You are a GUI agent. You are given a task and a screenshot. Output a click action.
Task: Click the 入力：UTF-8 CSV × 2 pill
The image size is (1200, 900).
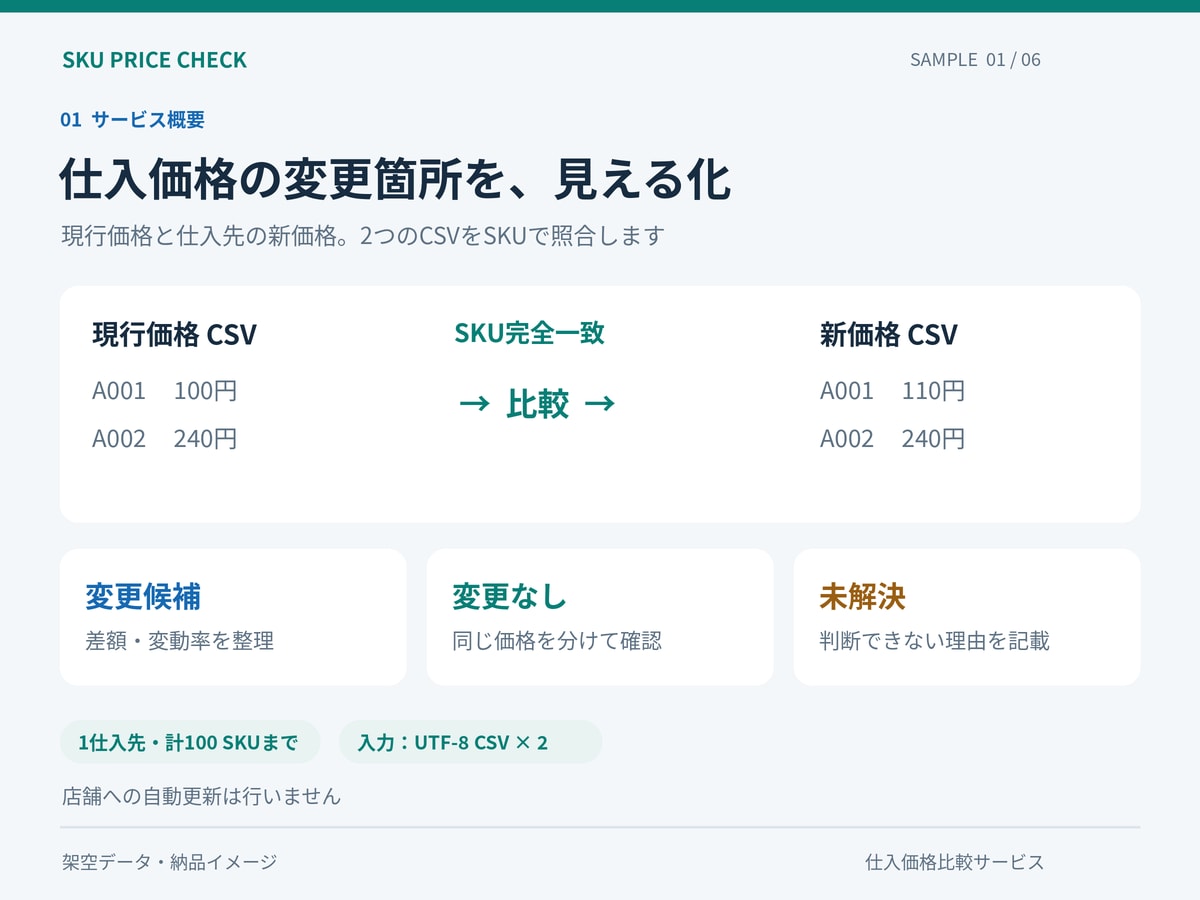[x=470, y=742]
